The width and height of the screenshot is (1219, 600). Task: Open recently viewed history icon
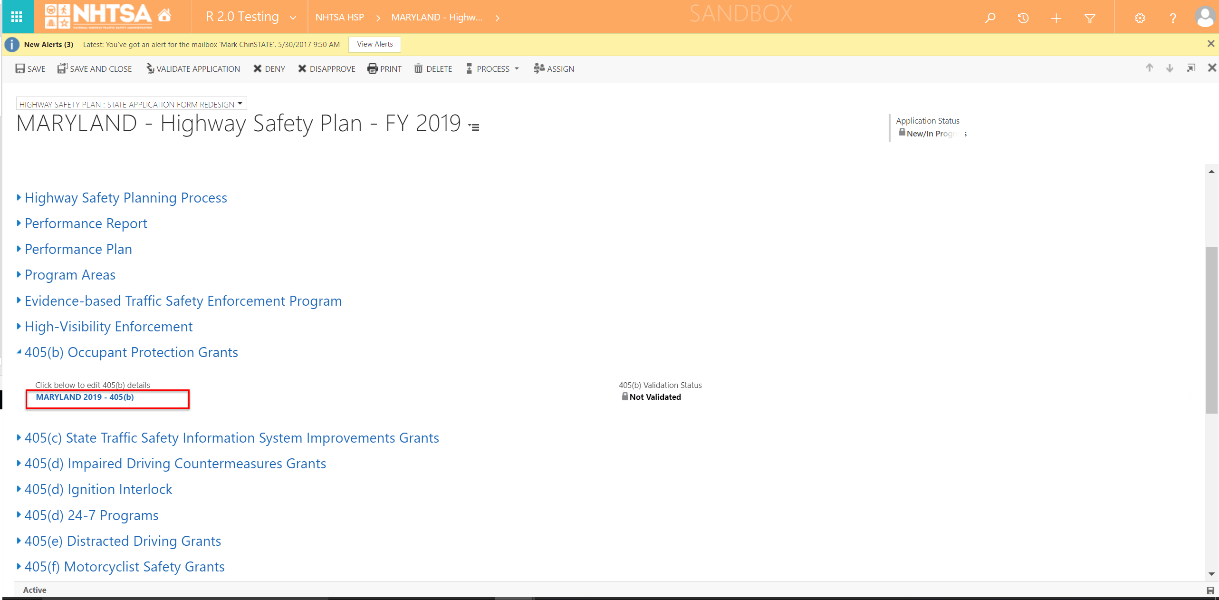point(1023,18)
